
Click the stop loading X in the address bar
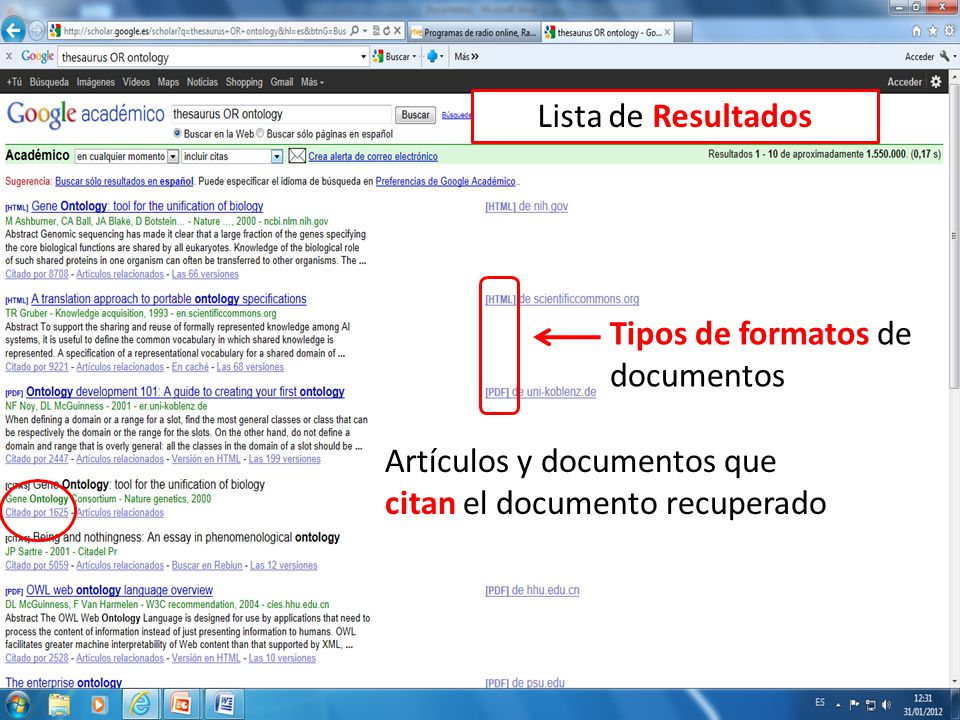point(397,31)
